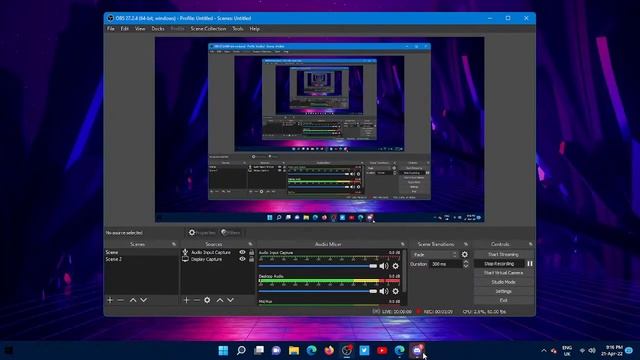Image resolution: width=640 pixels, height=360 pixels.
Task: Switch to OBS Studio on the taskbar
Action: 347,350
